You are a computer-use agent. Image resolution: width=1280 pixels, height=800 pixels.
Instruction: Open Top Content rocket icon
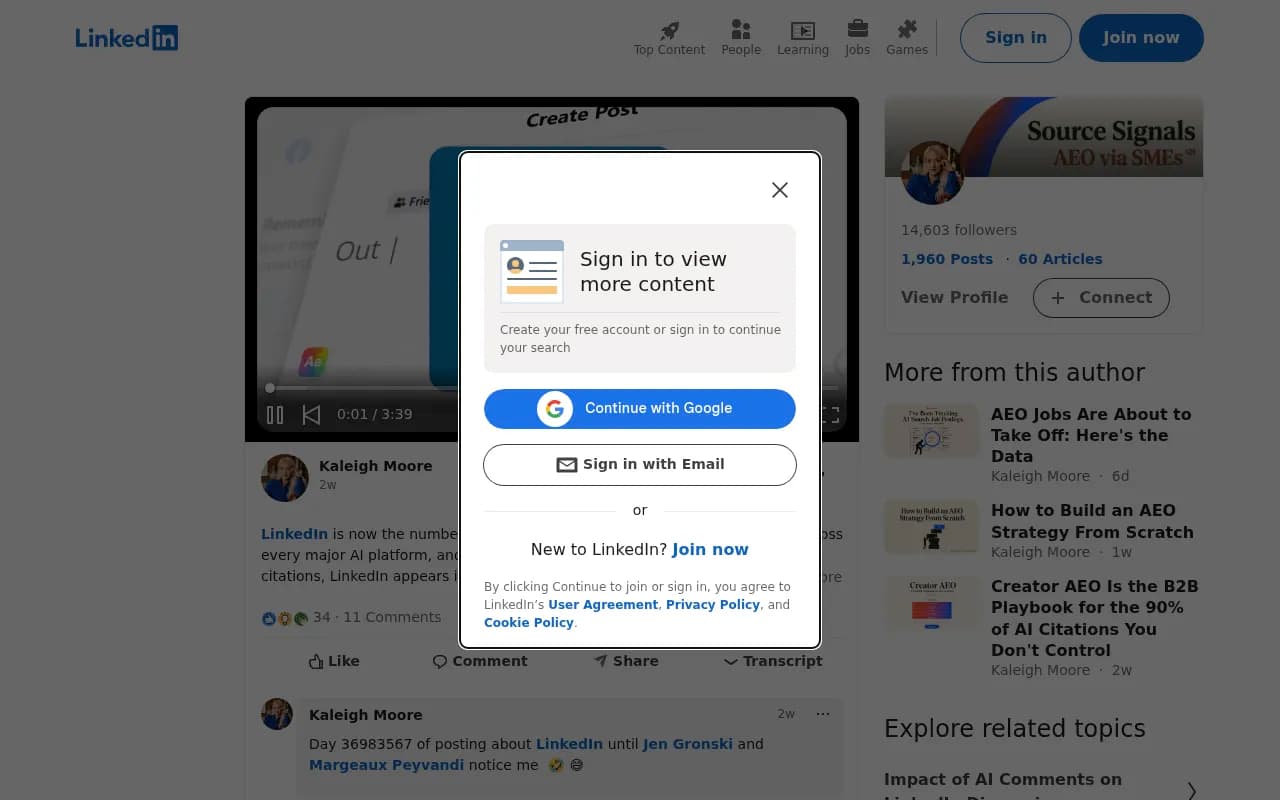click(669, 38)
